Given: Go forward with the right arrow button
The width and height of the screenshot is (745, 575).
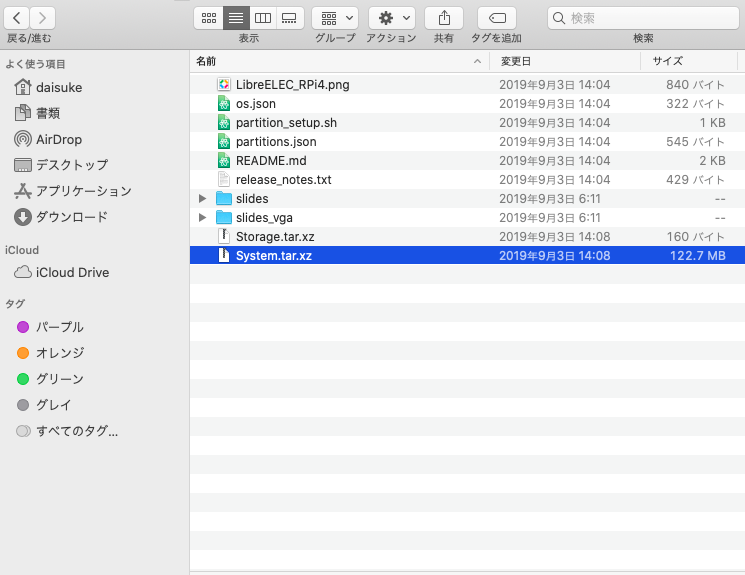Looking at the screenshot, I should pyautogui.click(x=42, y=18).
